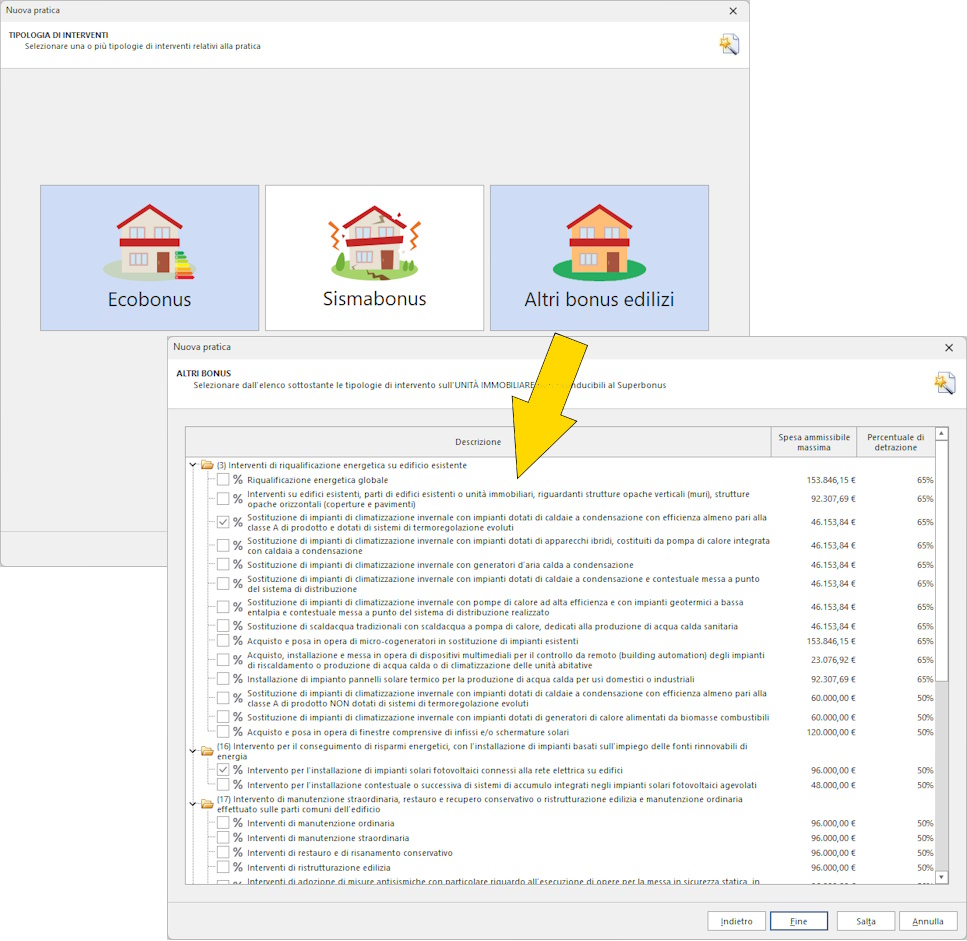Click folder icon of group (3) riqualificazione energetica
Image resolution: width=967 pixels, height=941 pixels.
click(207, 465)
